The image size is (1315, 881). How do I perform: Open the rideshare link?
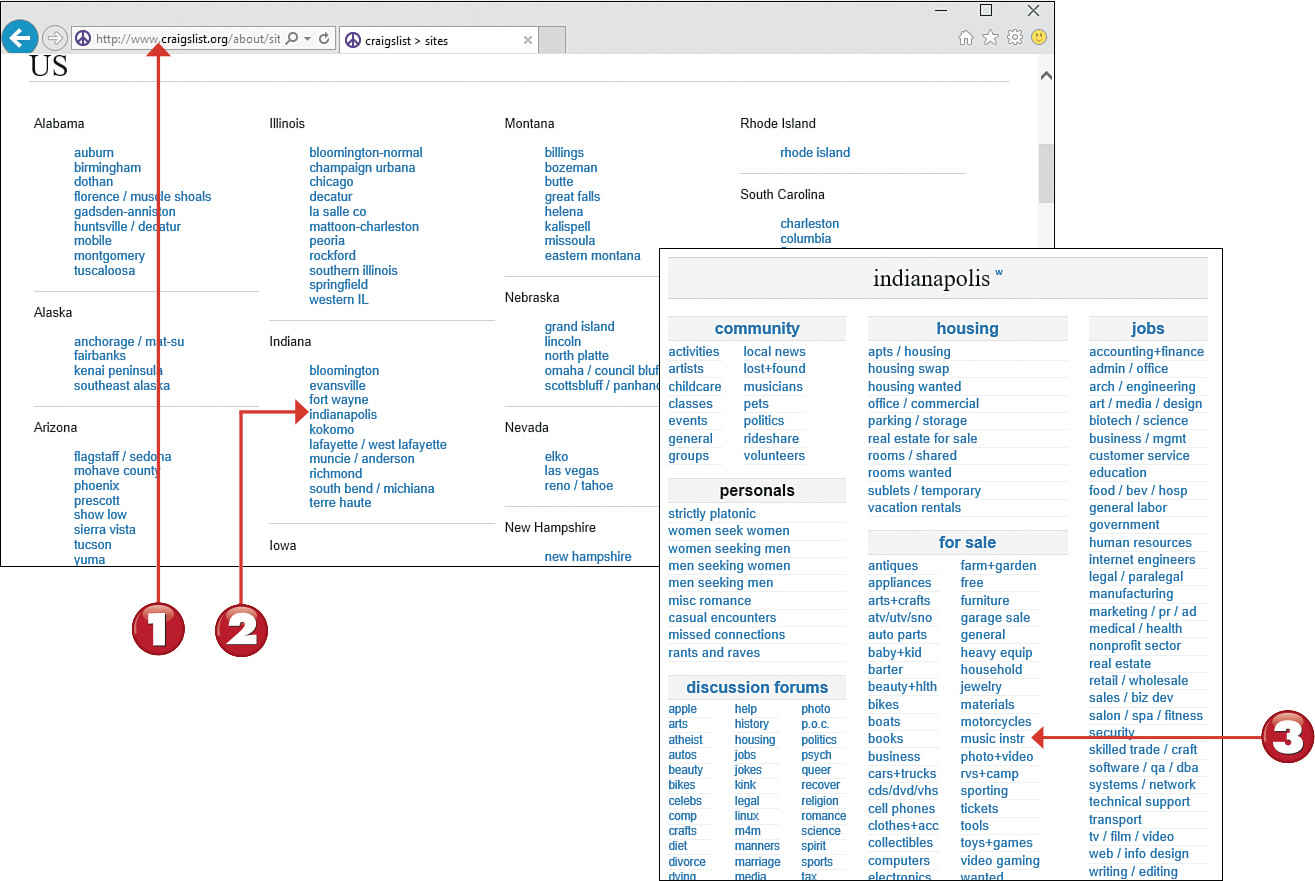(772, 439)
